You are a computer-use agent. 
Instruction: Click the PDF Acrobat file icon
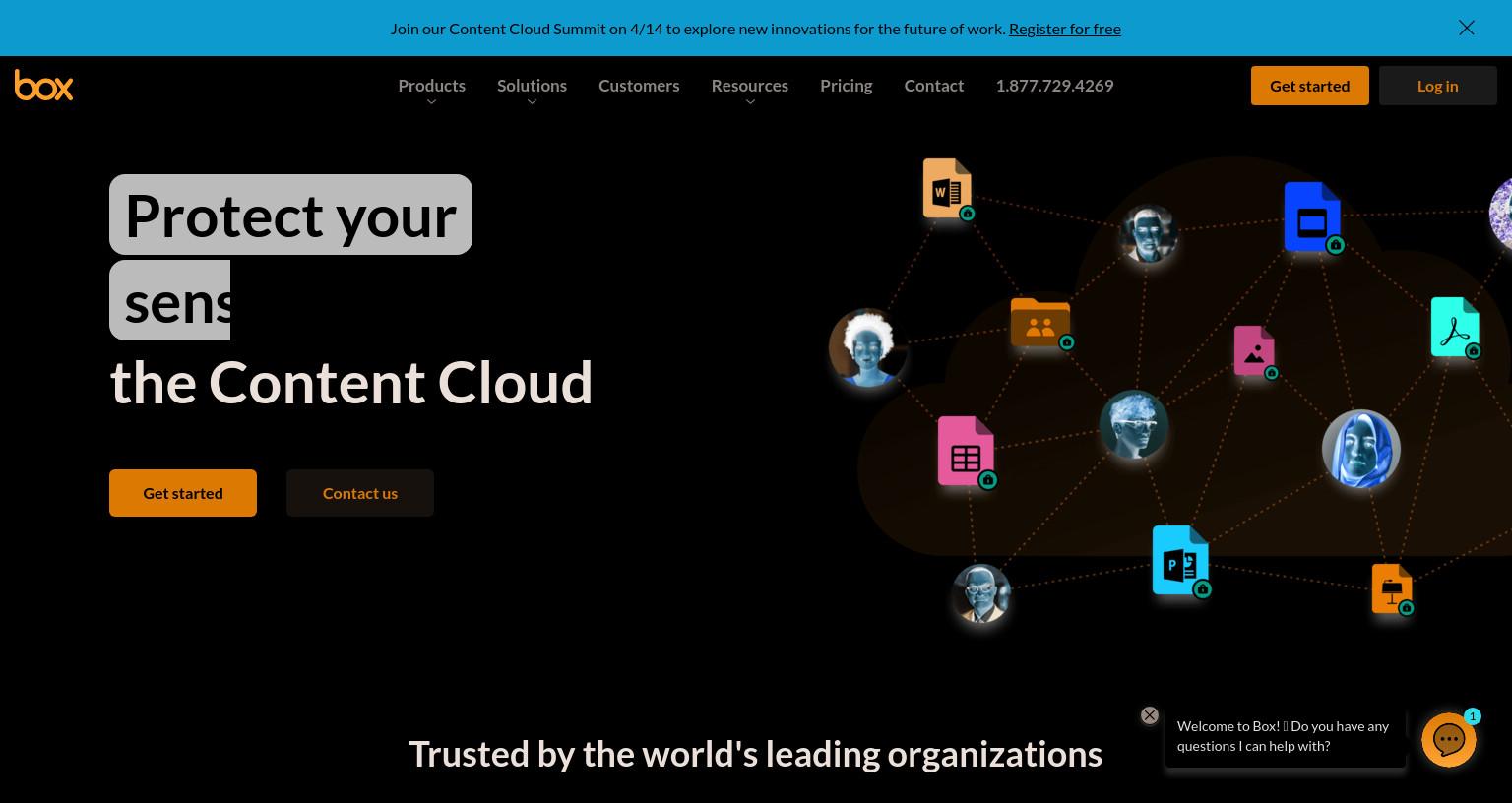tap(1455, 327)
